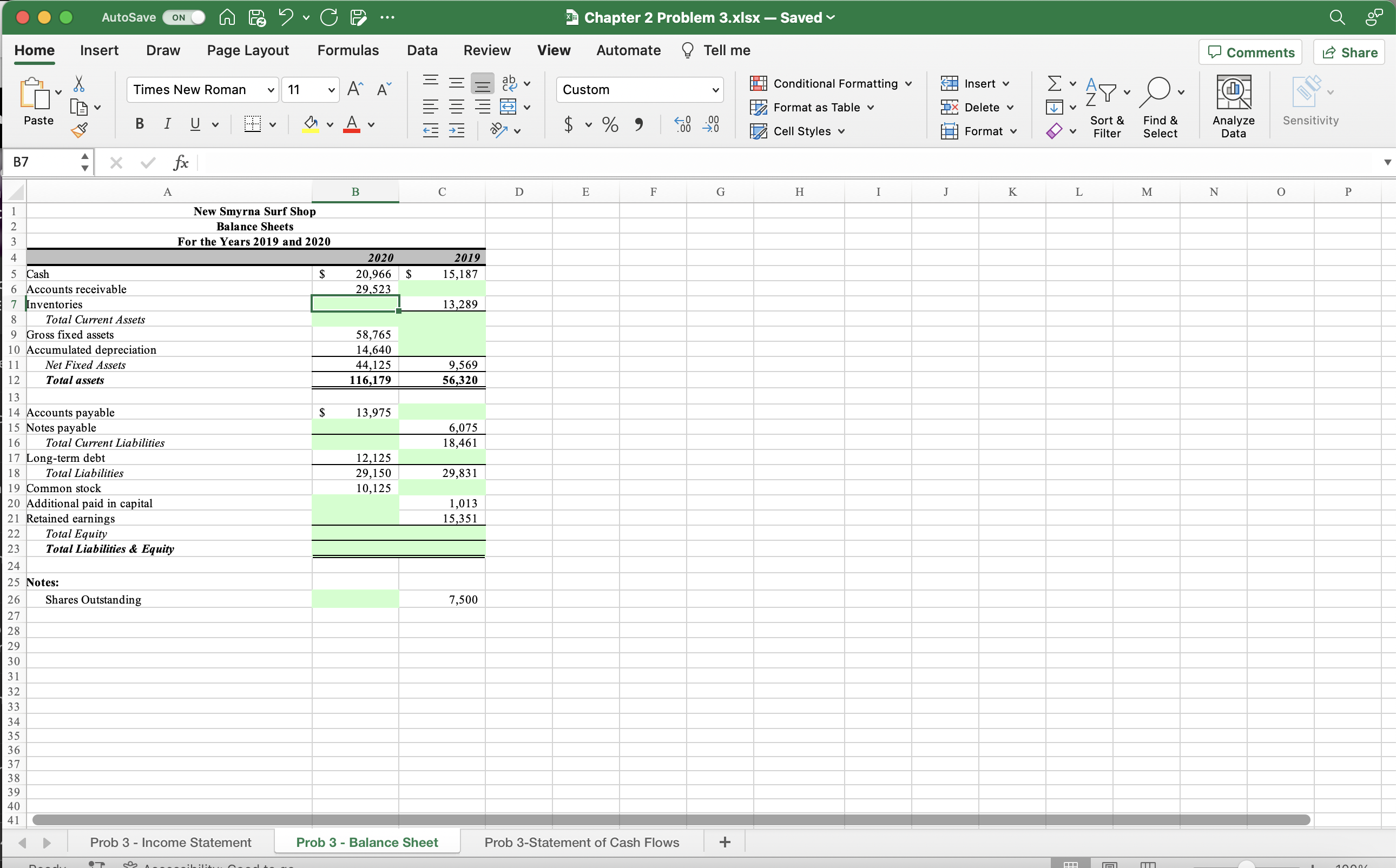This screenshot has height=868, width=1396.
Task: Open Analyze Data tool
Action: tap(1233, 106)
